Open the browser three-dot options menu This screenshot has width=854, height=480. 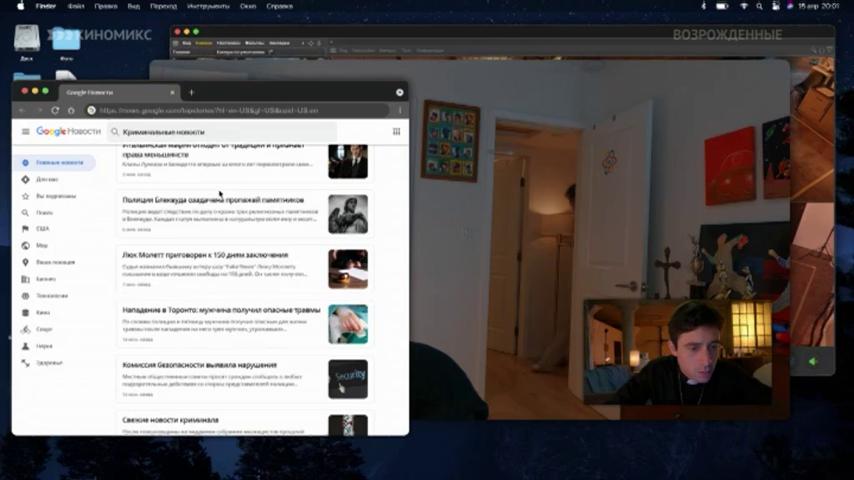pyautogui.click(x=400, y=110)
